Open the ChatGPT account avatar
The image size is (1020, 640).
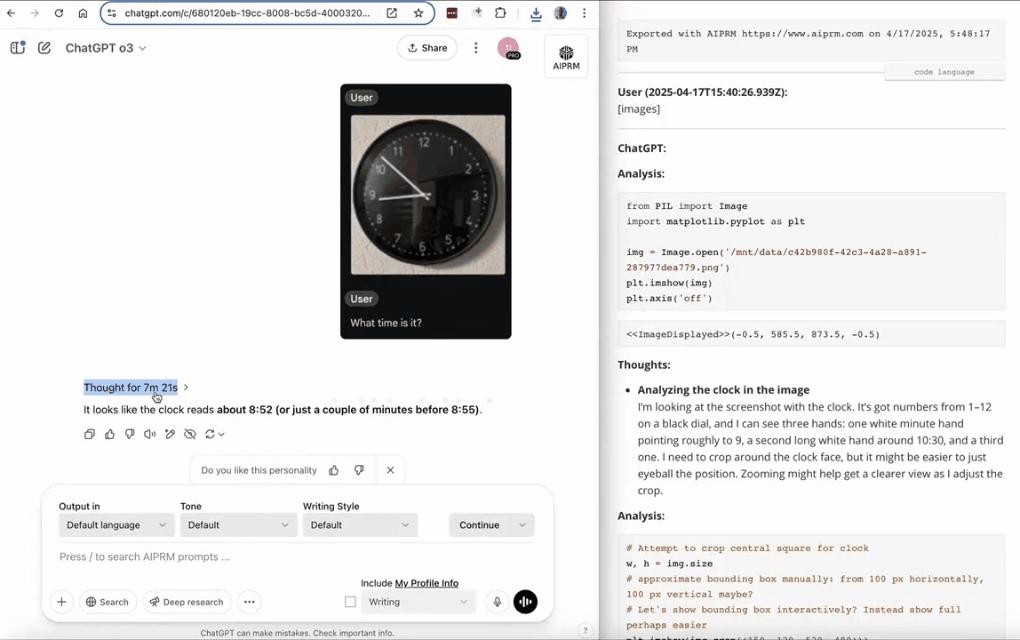point(508,48)
